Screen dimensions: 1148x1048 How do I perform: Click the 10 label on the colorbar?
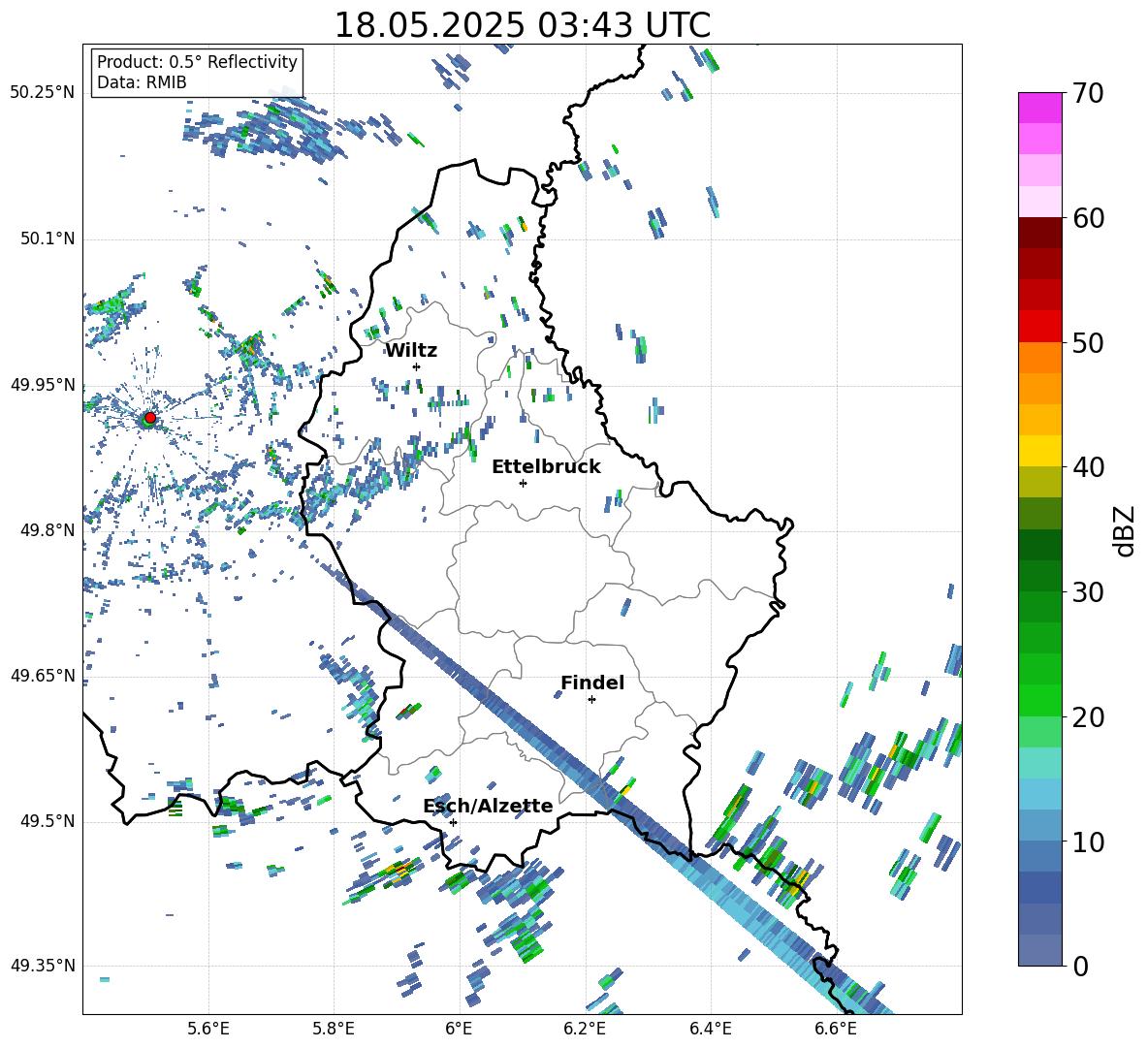tap(1087, 842)
